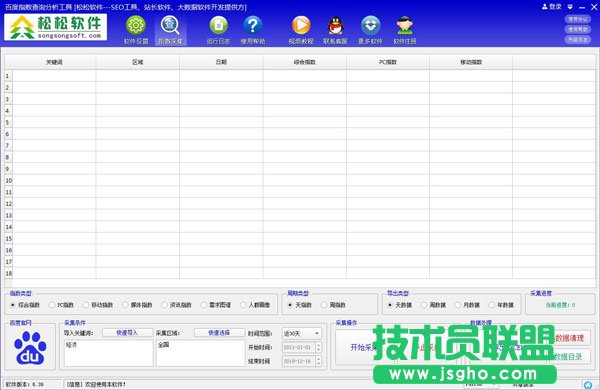Click the 日期 column header
This screenshot has height=390, width=600.
click(221, 62)
